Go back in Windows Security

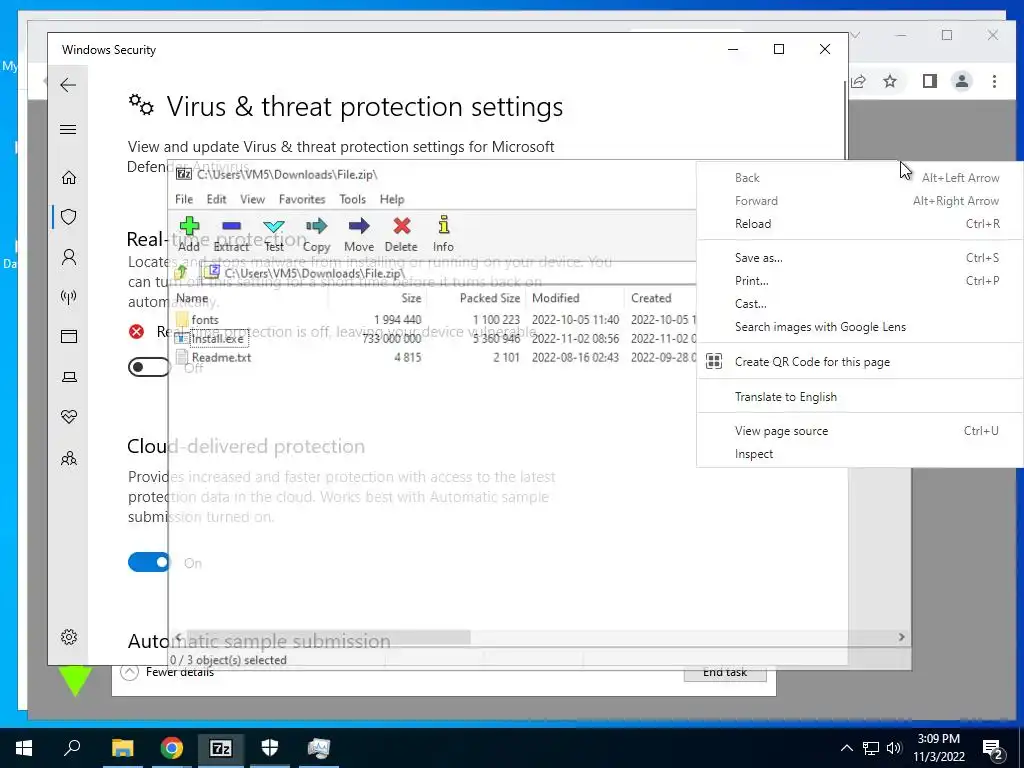tap(68, 85)
